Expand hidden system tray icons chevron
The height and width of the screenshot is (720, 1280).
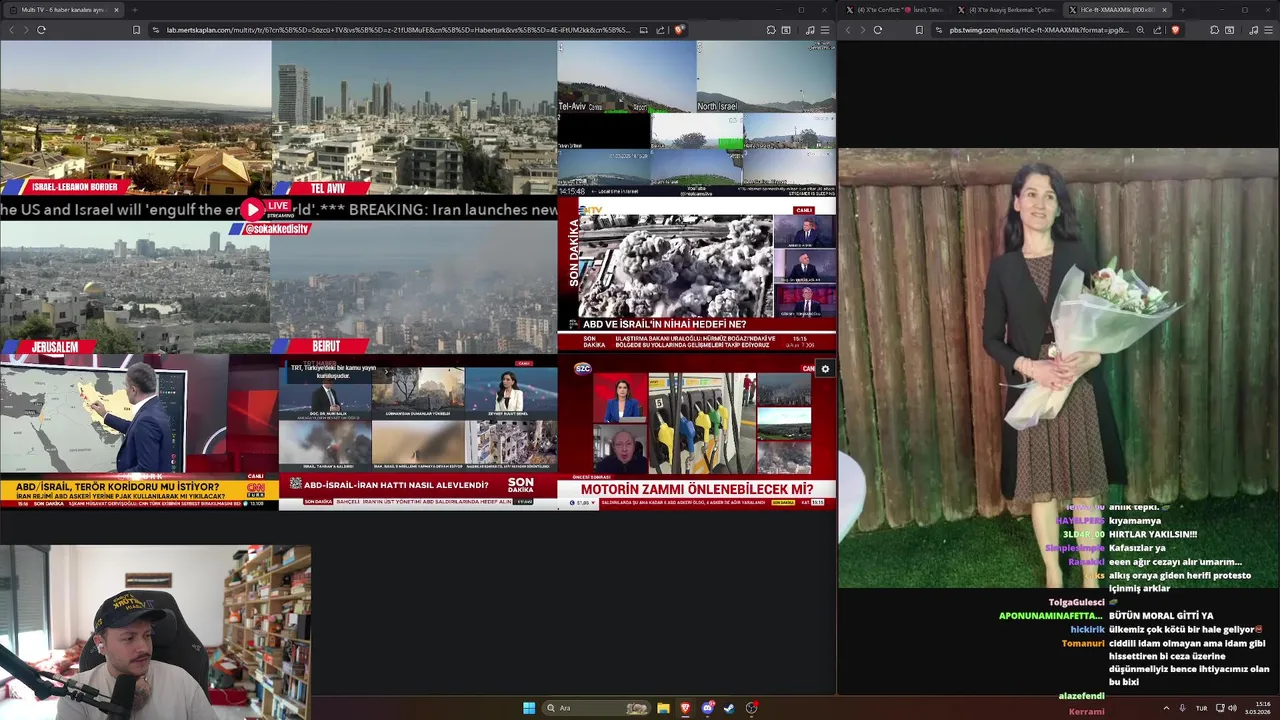[1166, 708]
